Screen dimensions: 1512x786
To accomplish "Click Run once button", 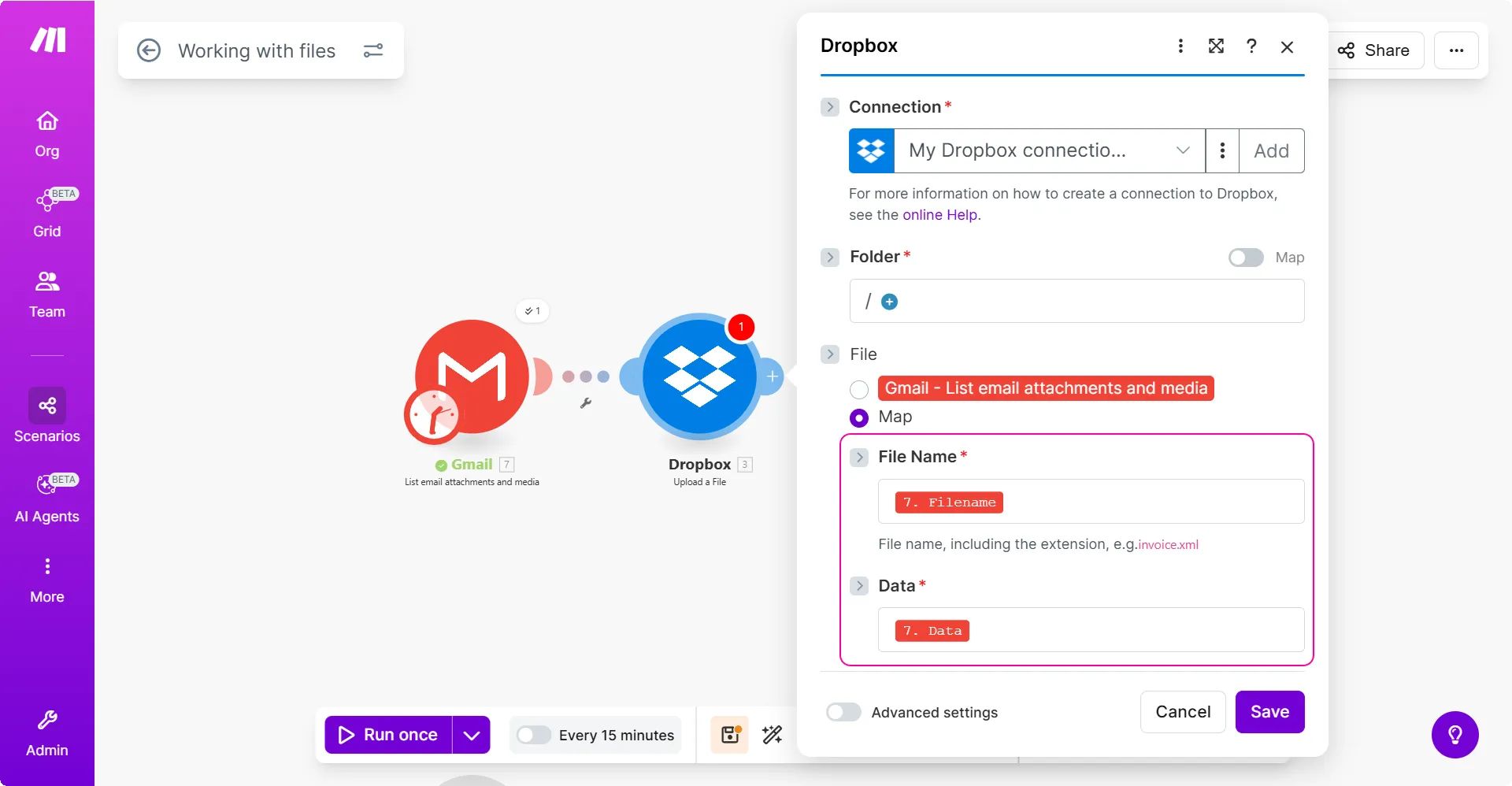I will point(389,735).
